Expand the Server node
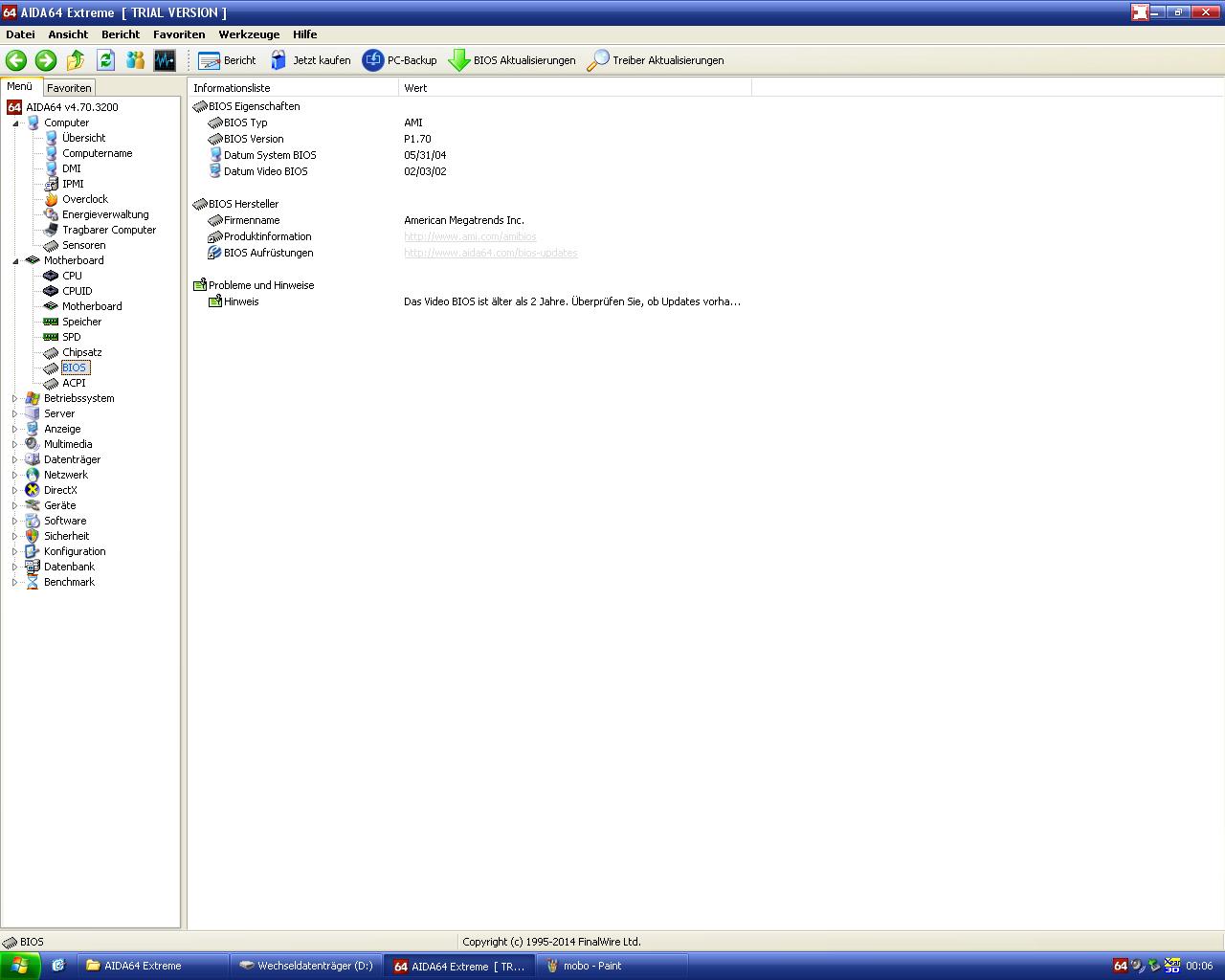The width and height of the screenshot is (1225, 980). click(x=15, y=413)
